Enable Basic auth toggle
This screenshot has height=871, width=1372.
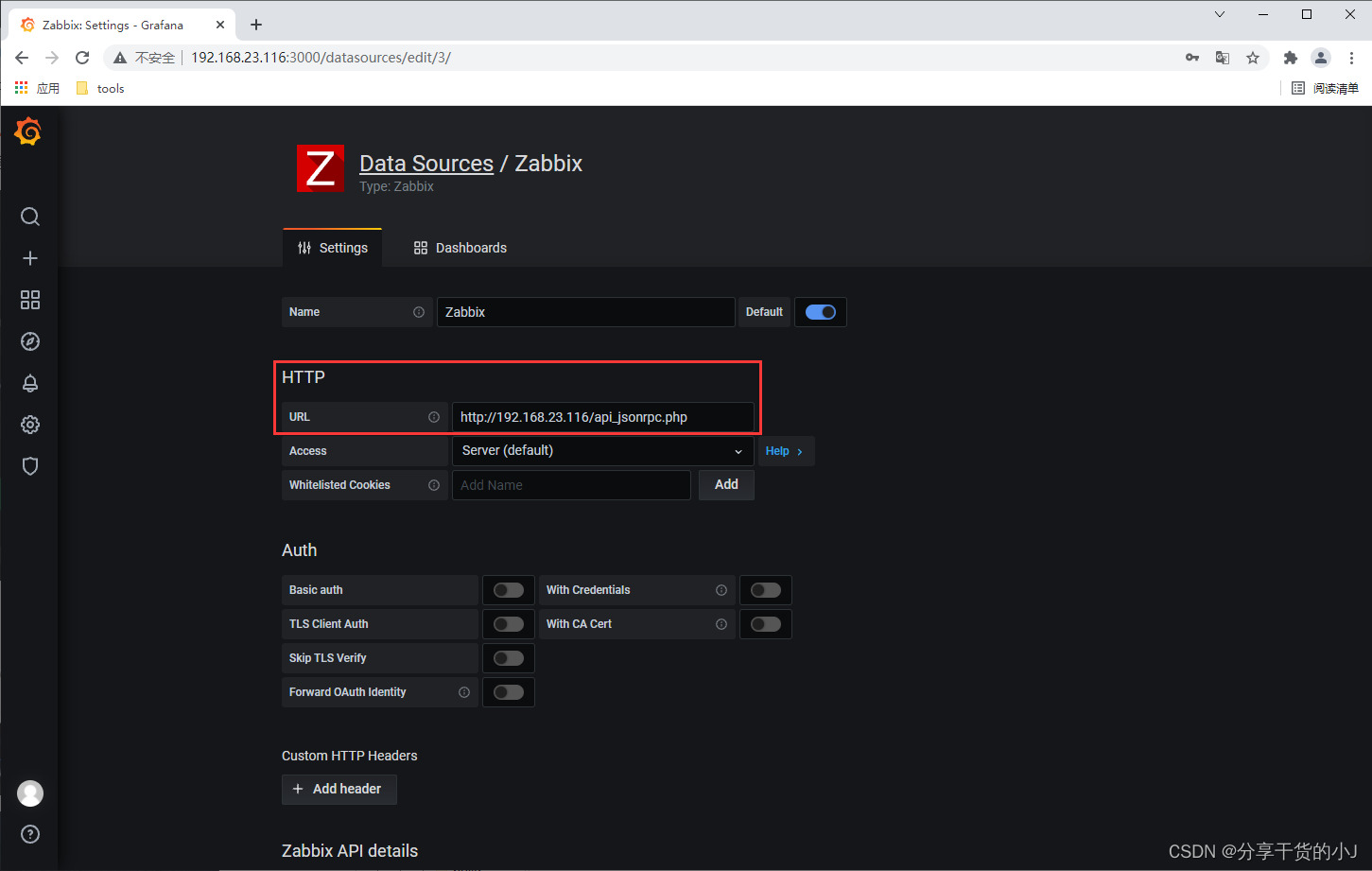509,590
